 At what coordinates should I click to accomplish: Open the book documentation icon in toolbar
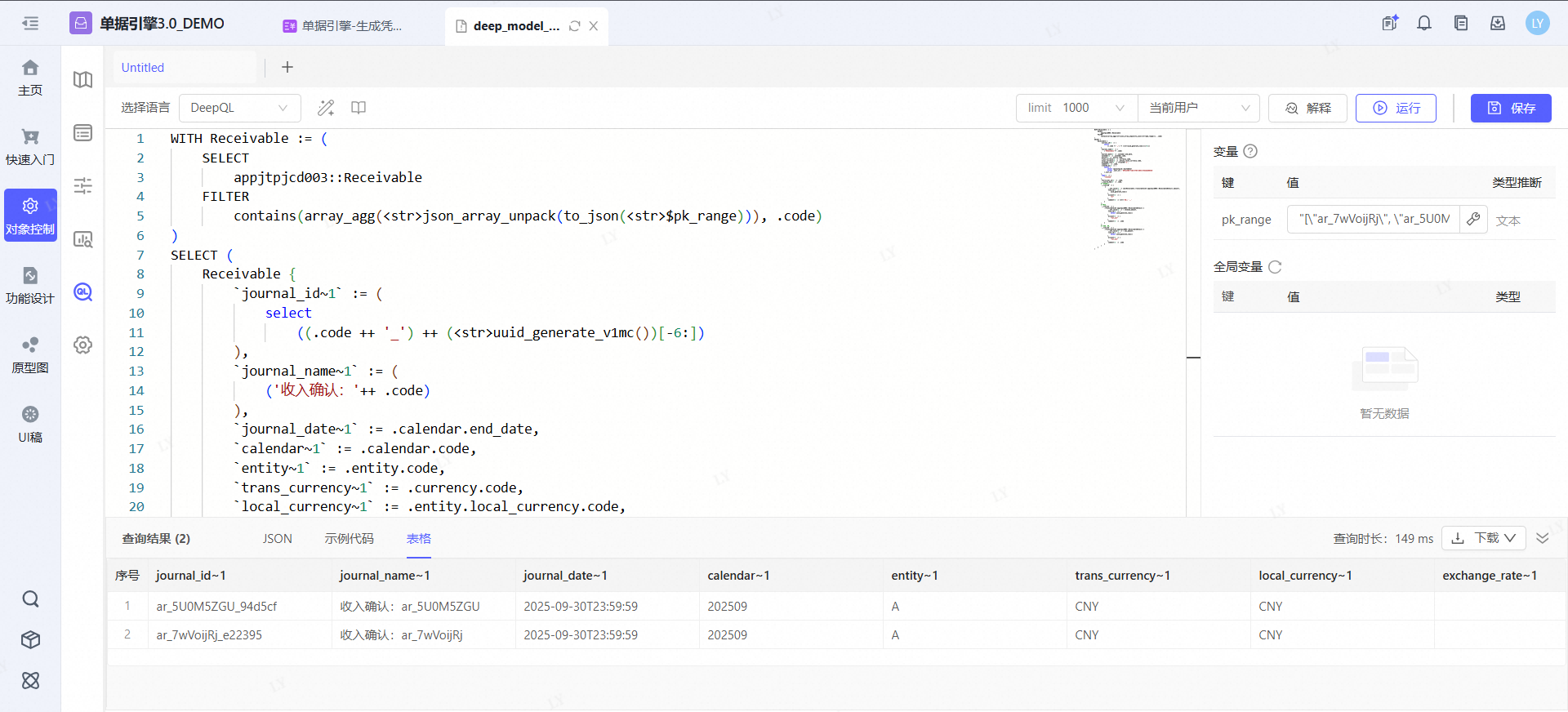[x=359, y=108]
